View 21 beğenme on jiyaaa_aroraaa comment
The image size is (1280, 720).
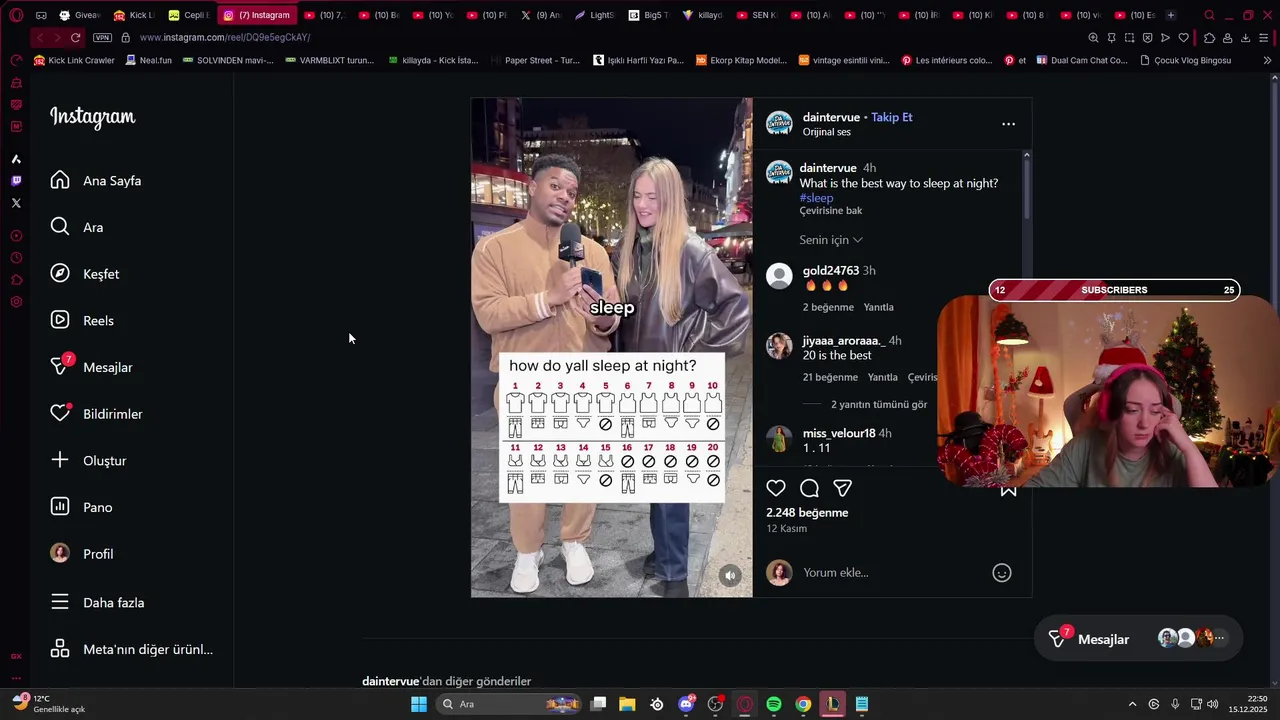coord(830,377)
